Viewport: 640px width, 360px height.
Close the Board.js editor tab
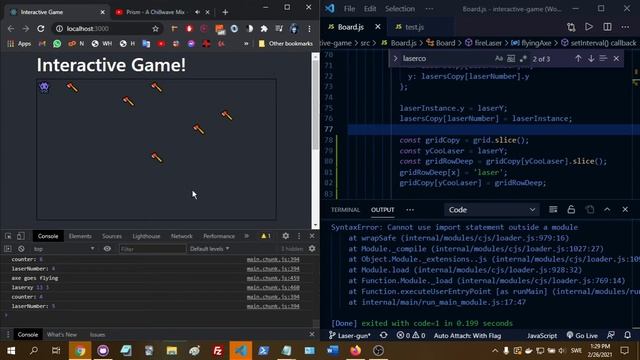(378, 27)
